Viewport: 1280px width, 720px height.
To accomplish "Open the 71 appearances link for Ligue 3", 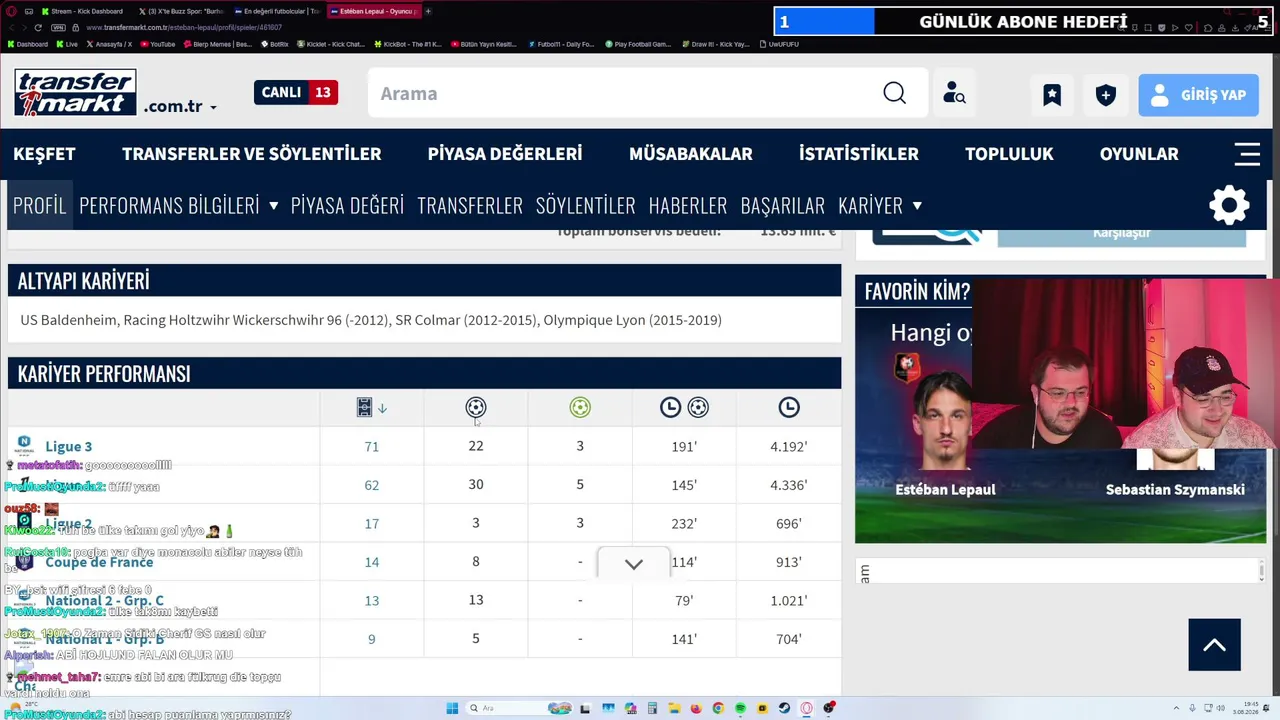I will [x=372, y=447].
